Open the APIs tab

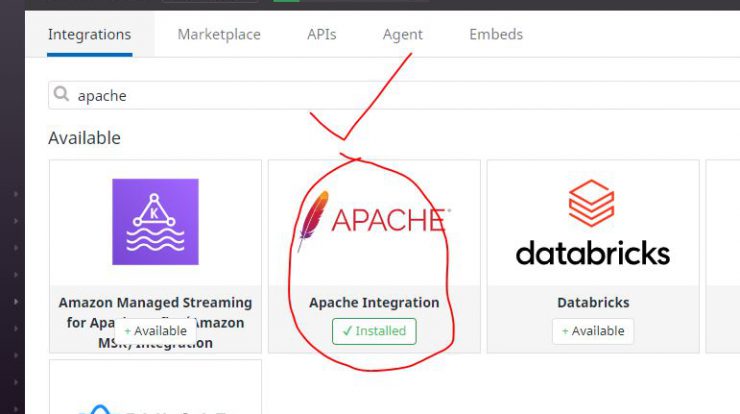tap(321, 34)
